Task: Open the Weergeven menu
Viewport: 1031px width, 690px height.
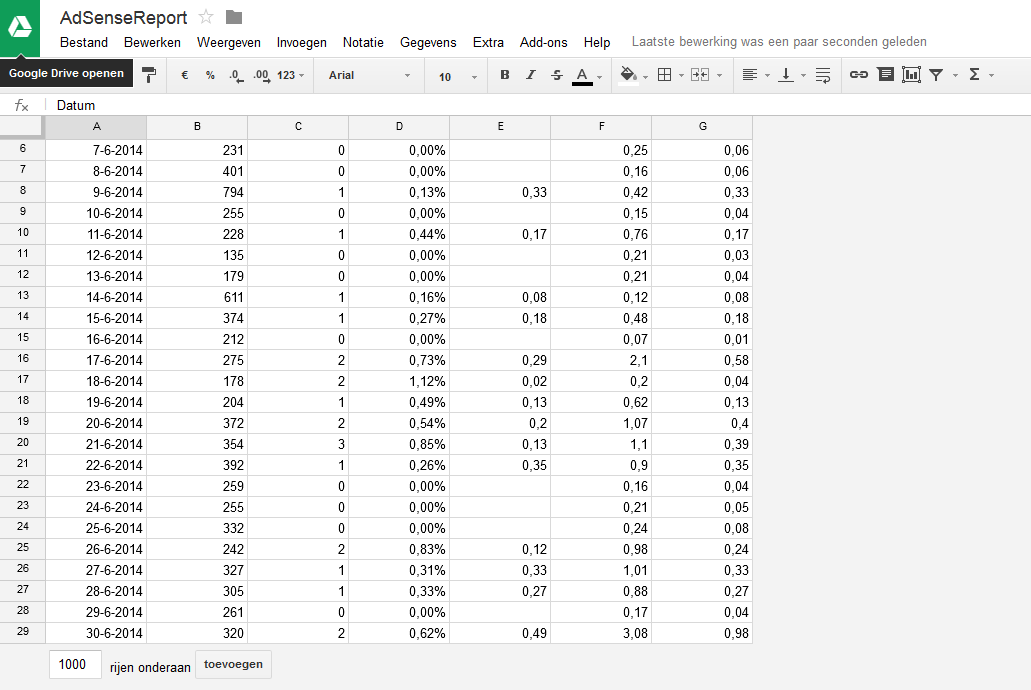Action: pyautogui.click(x=228, y=43)
